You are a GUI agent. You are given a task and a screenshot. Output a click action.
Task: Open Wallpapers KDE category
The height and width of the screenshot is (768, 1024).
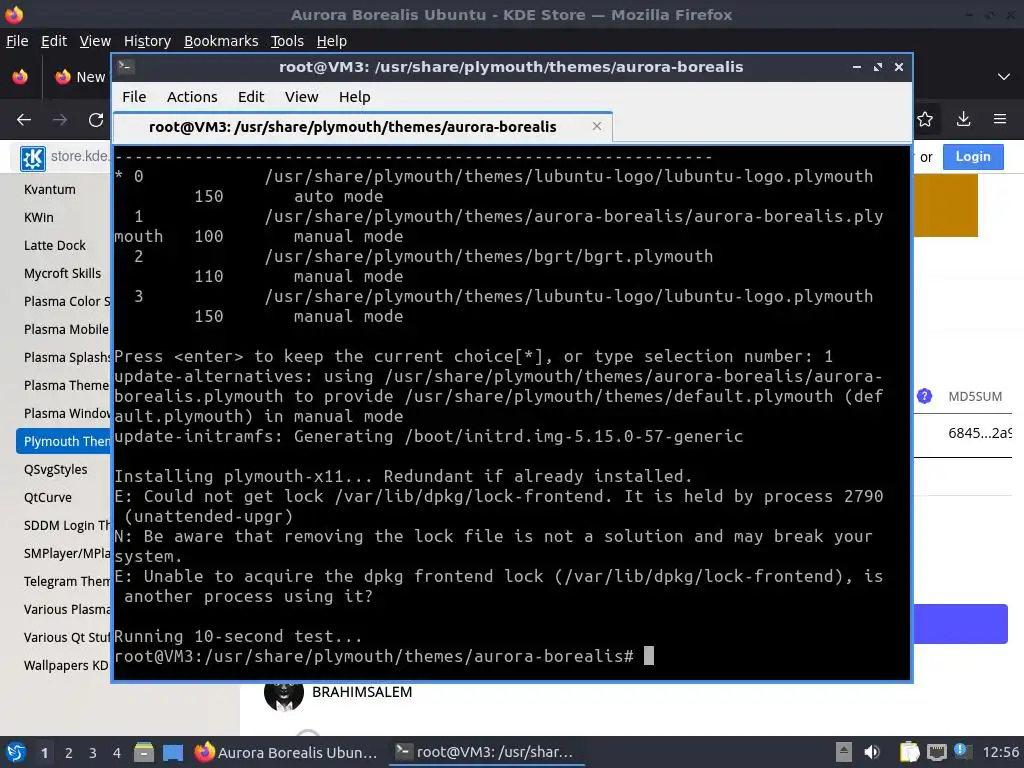(67, 666)
